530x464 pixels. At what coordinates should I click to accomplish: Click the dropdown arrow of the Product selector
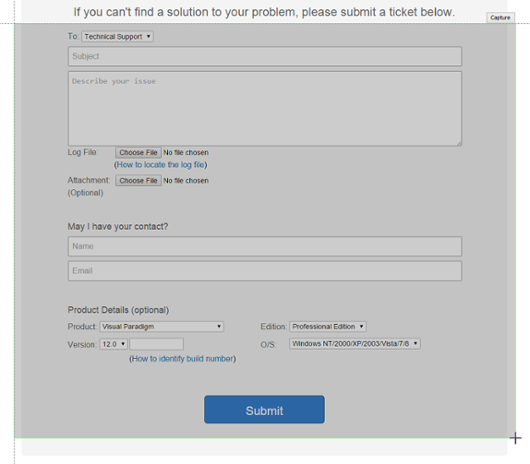coord(219,326)
